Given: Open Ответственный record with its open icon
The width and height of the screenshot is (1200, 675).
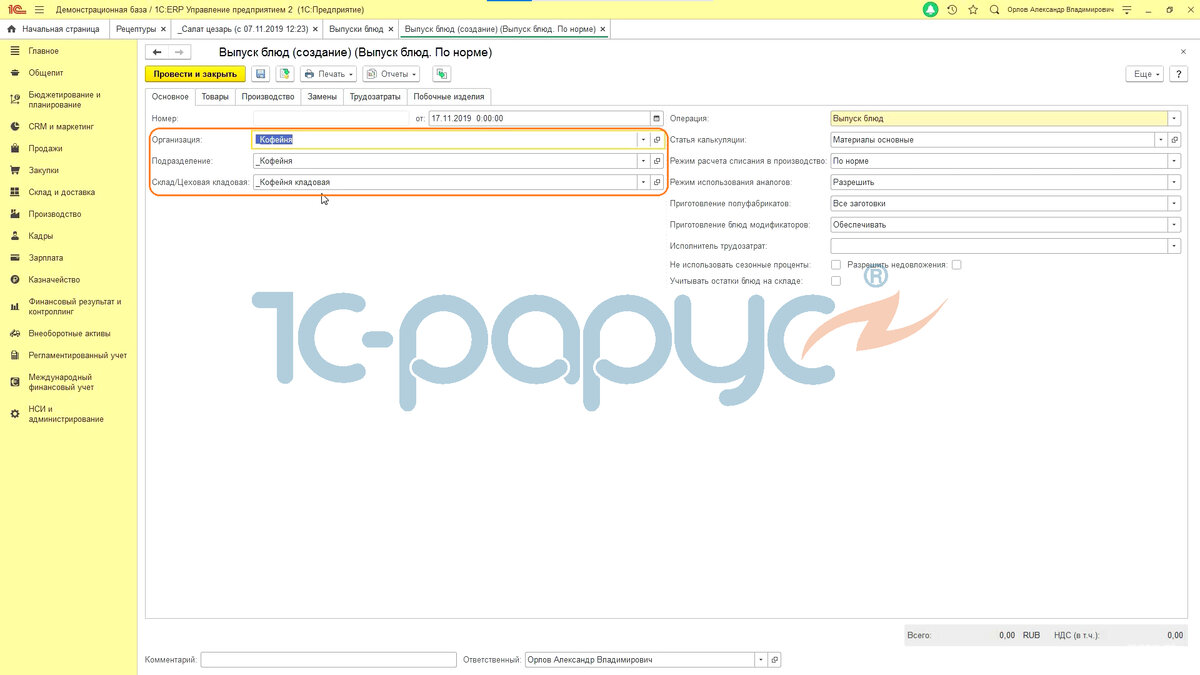Looking at the screenshot, I should 775,660.
